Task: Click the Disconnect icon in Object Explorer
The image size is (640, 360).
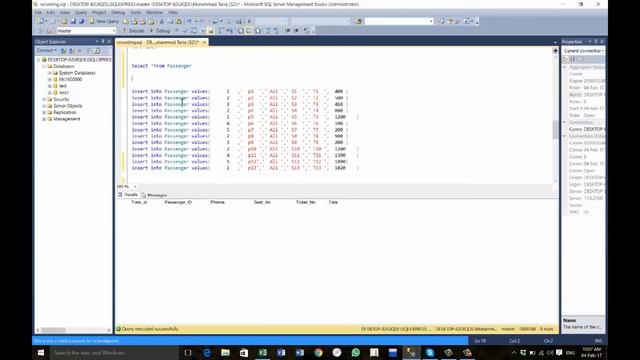Action: [x=71, y=51]
